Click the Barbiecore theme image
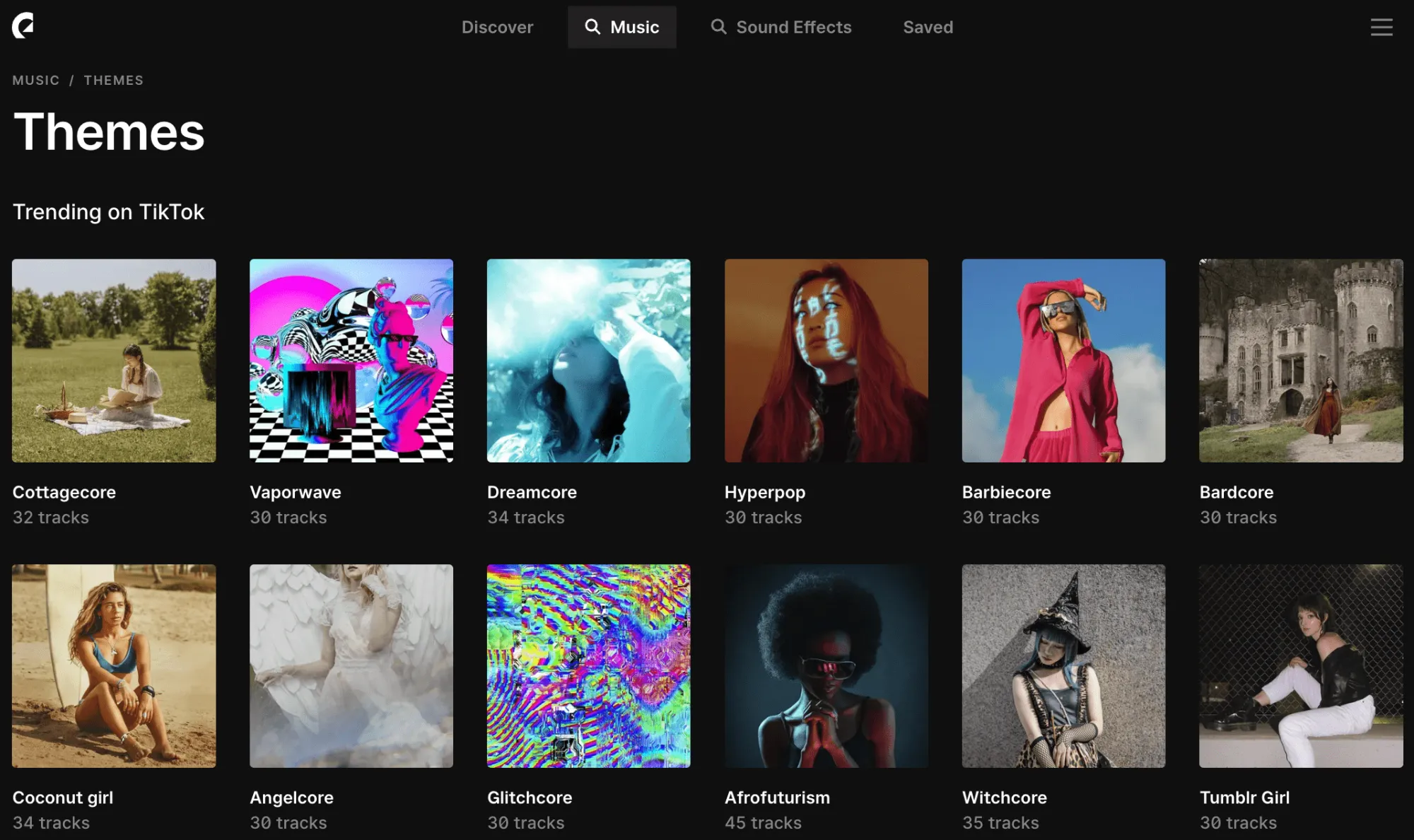Screen dimensions: 1414x840 click(x=1063, y=360)
